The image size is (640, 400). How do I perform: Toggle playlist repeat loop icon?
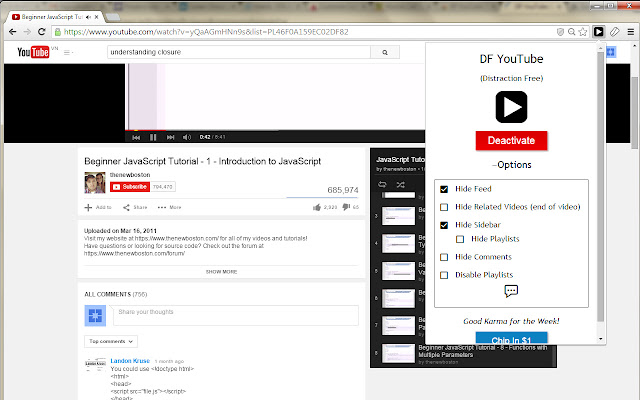tap(383, 185)
